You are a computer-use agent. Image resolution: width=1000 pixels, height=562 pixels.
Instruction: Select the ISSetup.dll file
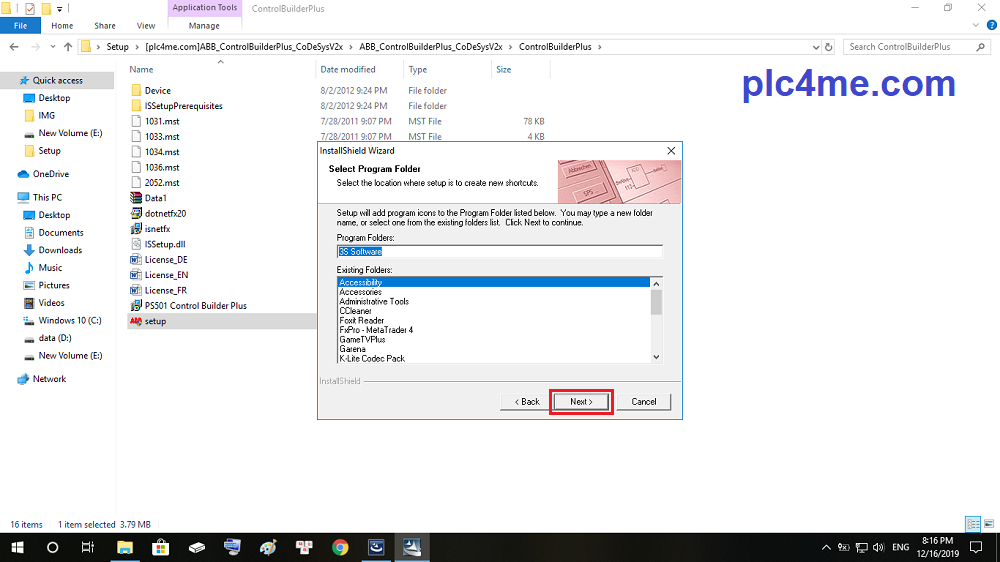coord(165,244)
